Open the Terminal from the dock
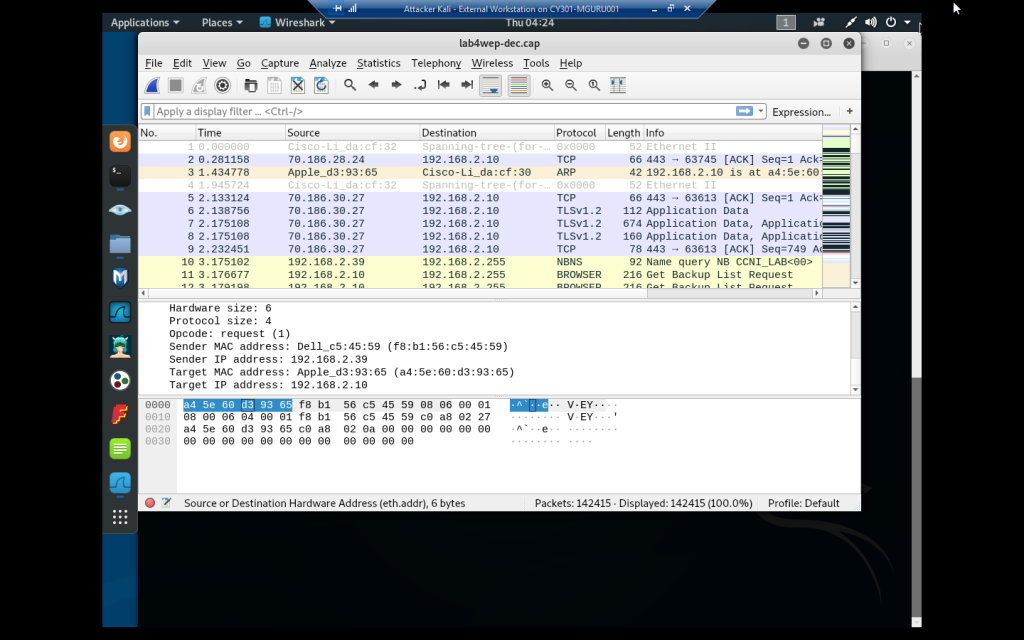The width and height of the screenshot is (1024, 640). click(120, 175)
